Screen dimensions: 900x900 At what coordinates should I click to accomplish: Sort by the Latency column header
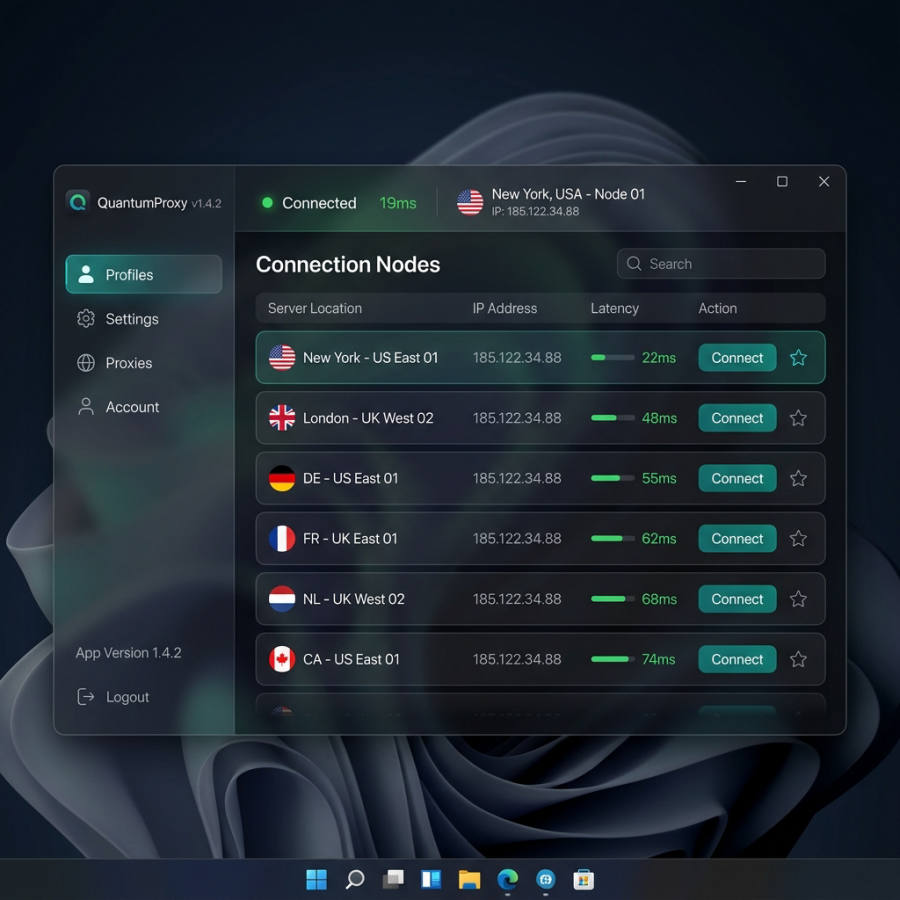[x=614, y=308]
